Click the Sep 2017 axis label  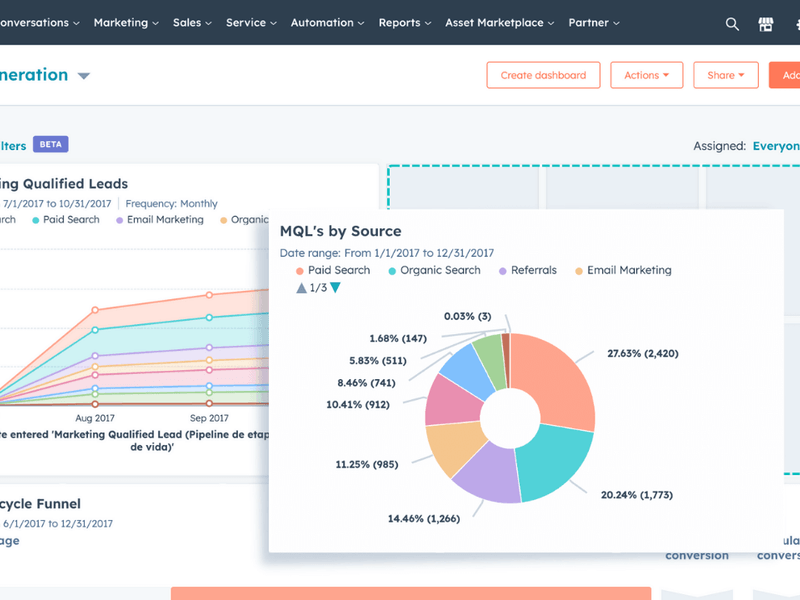coord(209,418)
